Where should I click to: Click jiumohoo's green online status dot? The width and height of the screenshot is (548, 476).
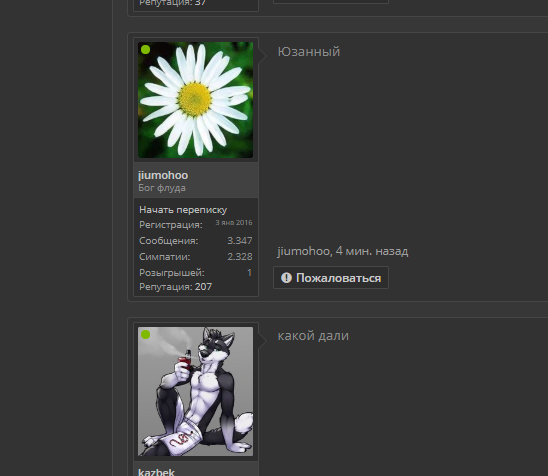tap(145, 50)
